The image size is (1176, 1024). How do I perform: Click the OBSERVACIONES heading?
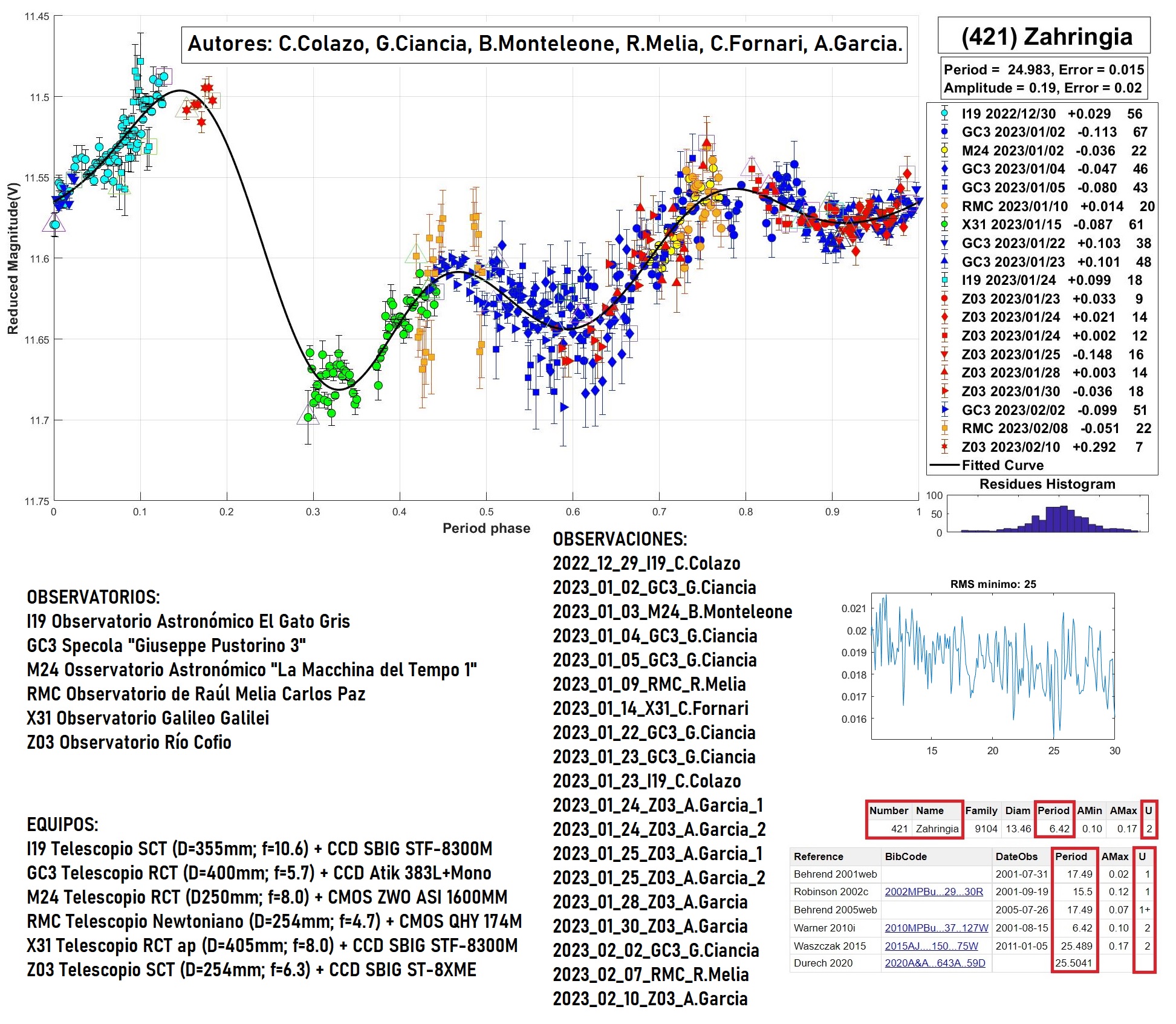point(620,539)
